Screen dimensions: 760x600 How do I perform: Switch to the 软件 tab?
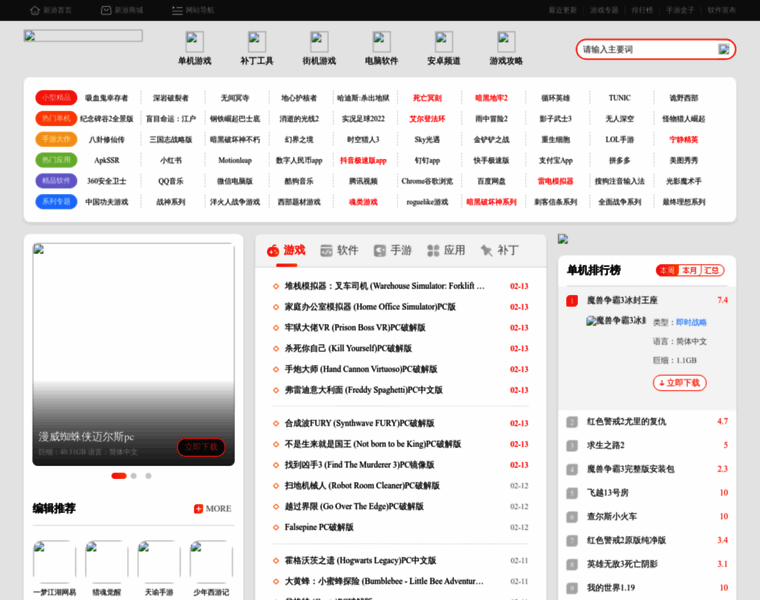click(339, 250)
